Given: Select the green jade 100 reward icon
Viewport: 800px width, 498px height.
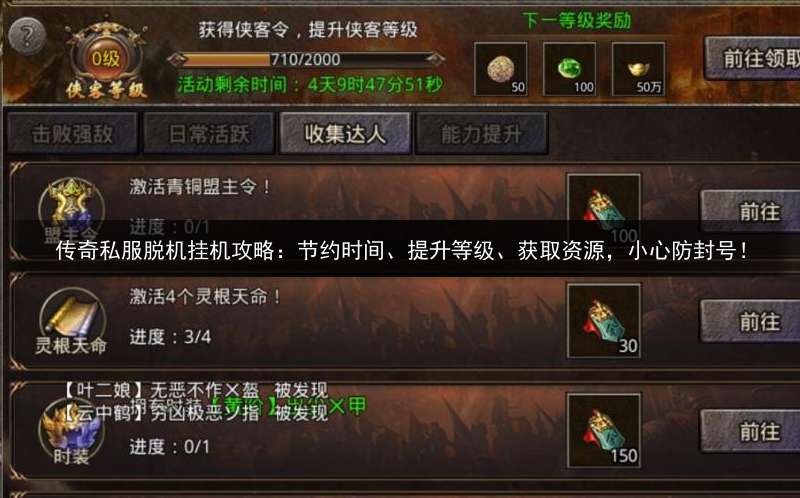Looking at the screenshot, I should (x=569, y=69).
